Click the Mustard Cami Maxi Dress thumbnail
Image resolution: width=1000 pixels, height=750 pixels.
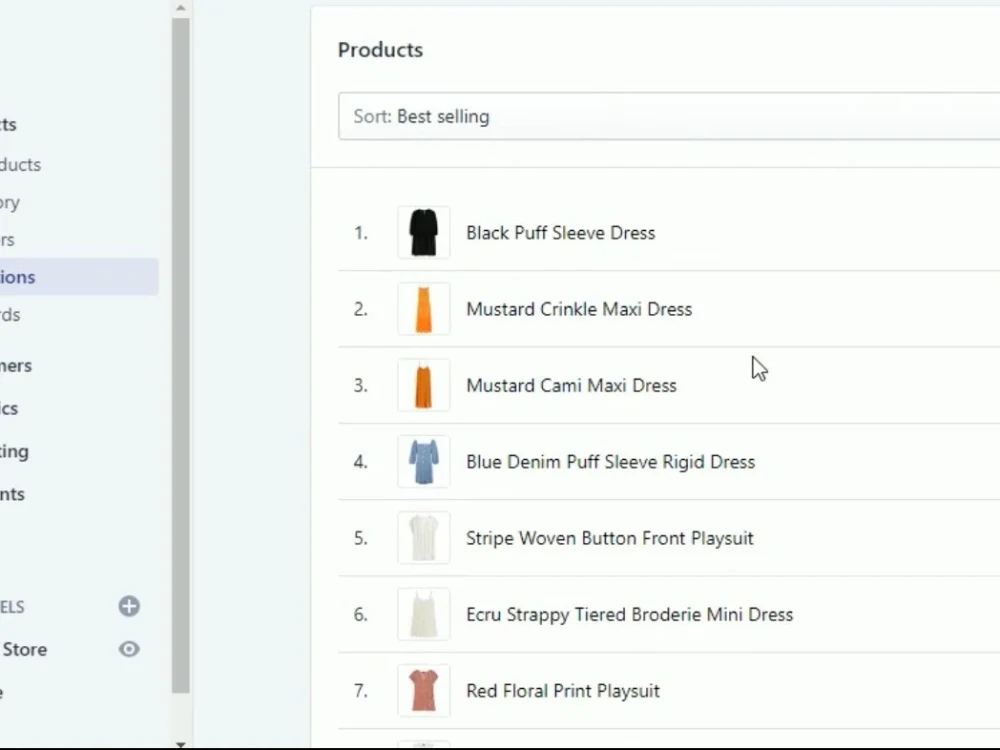pos(423,385)
